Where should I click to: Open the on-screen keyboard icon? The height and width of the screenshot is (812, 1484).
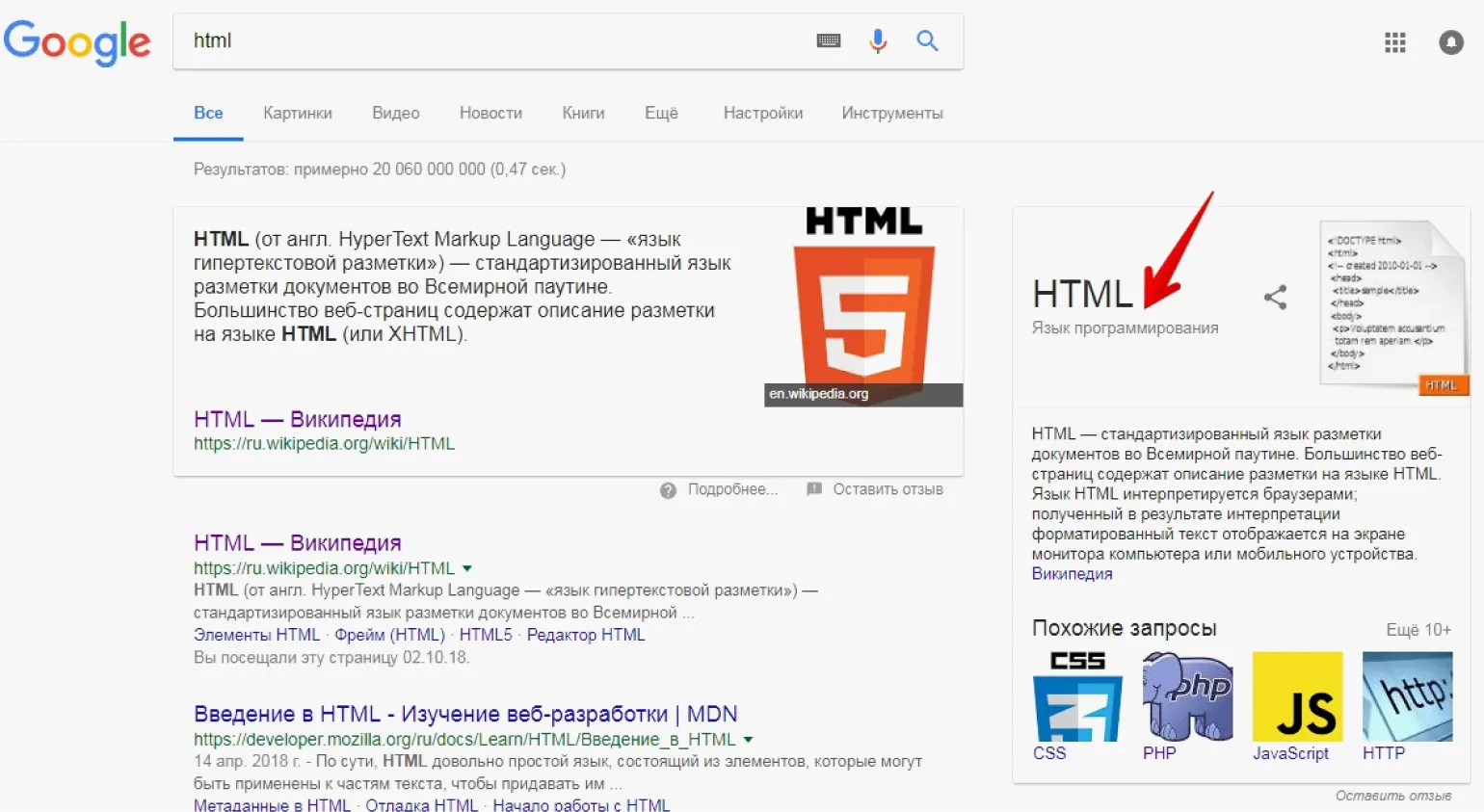829,40
